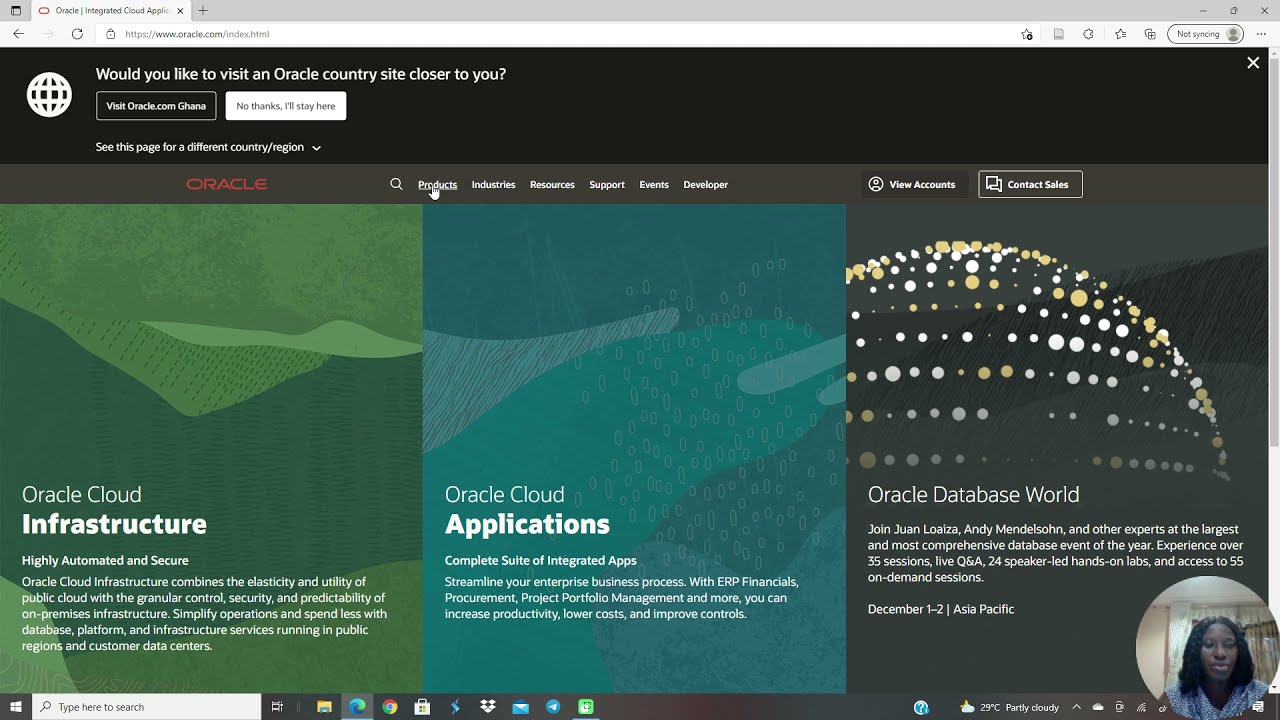Open the 29°C Partly cloudy weather widget
The width and height of the screenshot is (1280, 720).
tap(1008, 707)
